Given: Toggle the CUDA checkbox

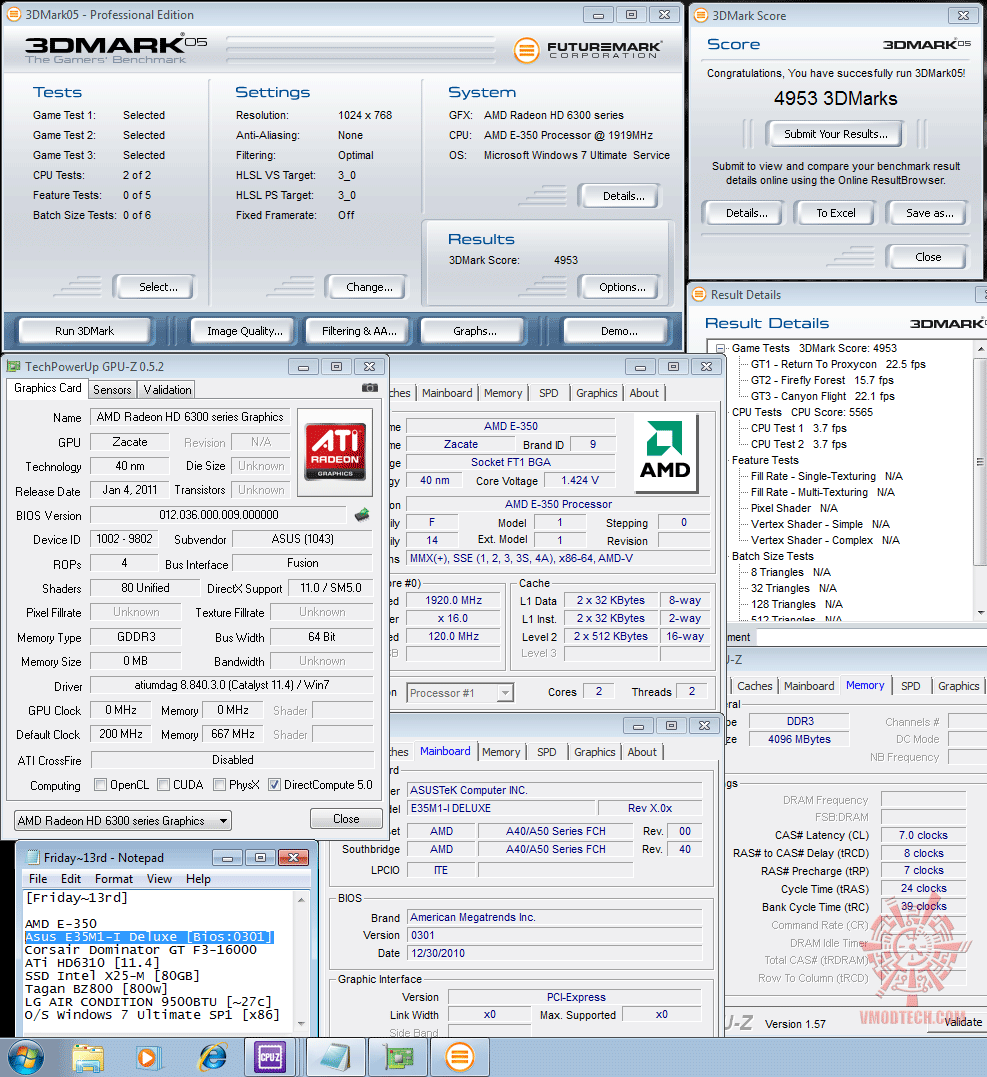Looking at the screenshot, I should click(x=163, y=784).
